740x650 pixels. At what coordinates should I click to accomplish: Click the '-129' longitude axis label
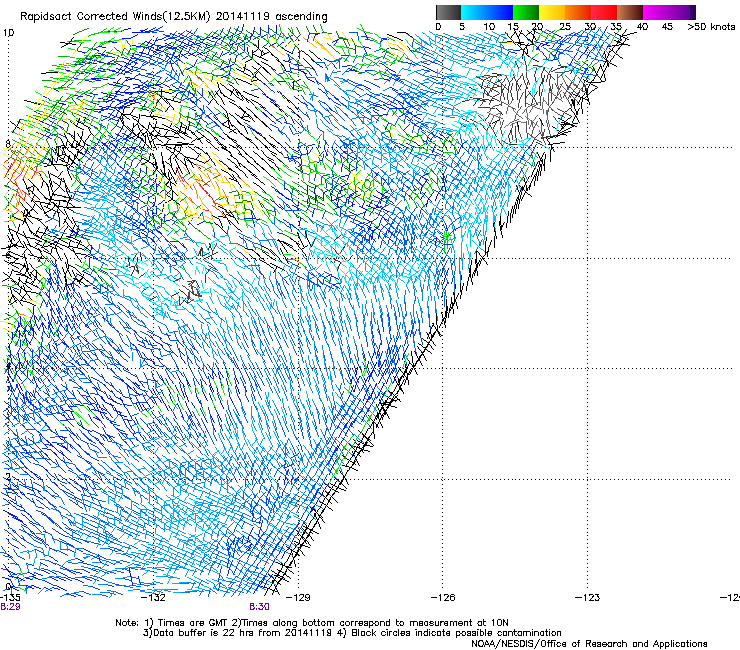298,597
